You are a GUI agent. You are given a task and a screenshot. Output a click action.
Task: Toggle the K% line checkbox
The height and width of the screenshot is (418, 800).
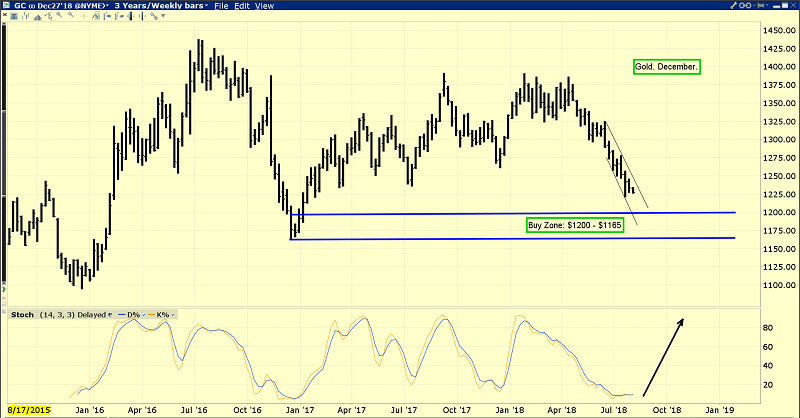click(x=172, y=315)
